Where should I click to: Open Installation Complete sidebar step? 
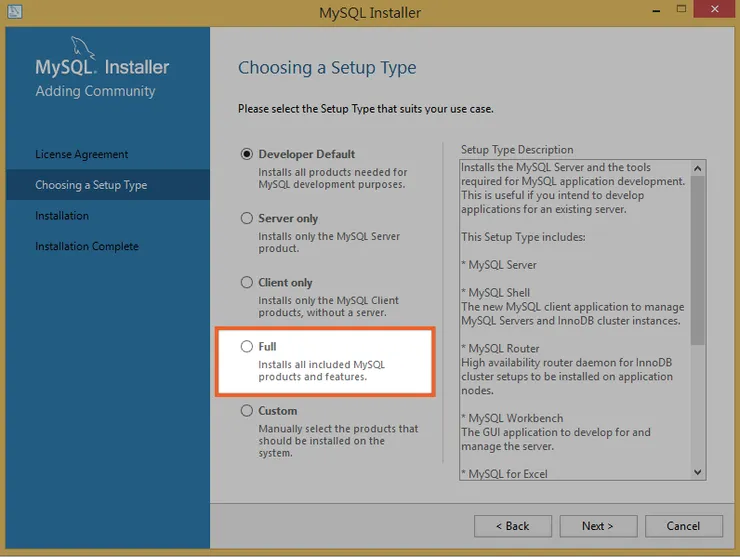(x=87, y=246)
